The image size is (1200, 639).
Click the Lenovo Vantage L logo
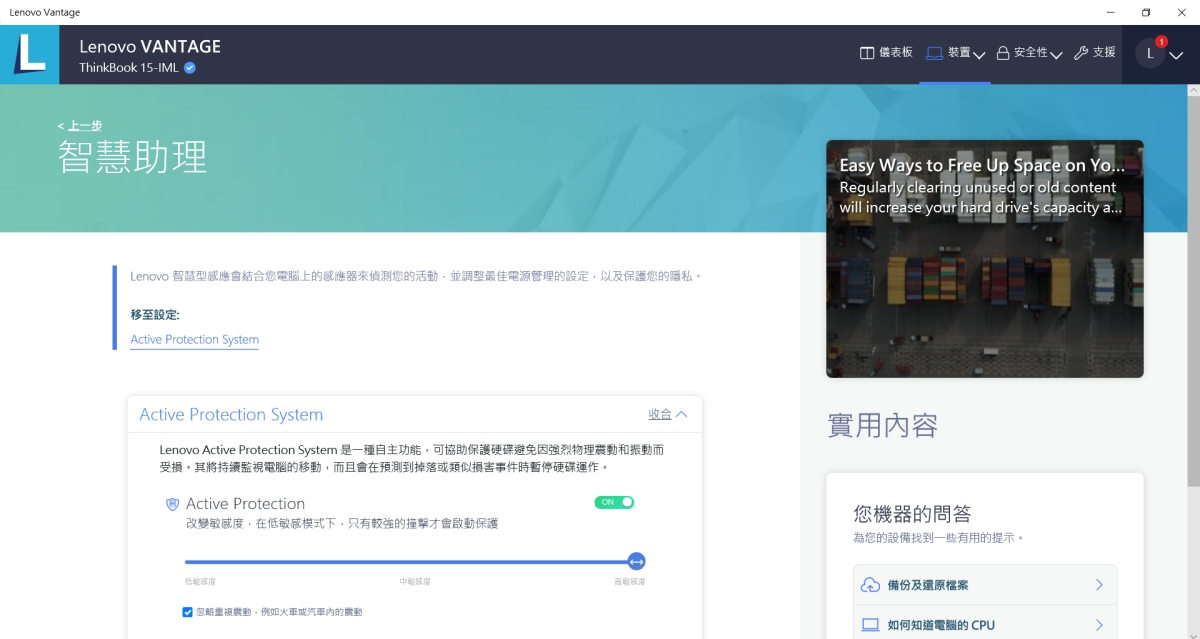pos(30,54)
